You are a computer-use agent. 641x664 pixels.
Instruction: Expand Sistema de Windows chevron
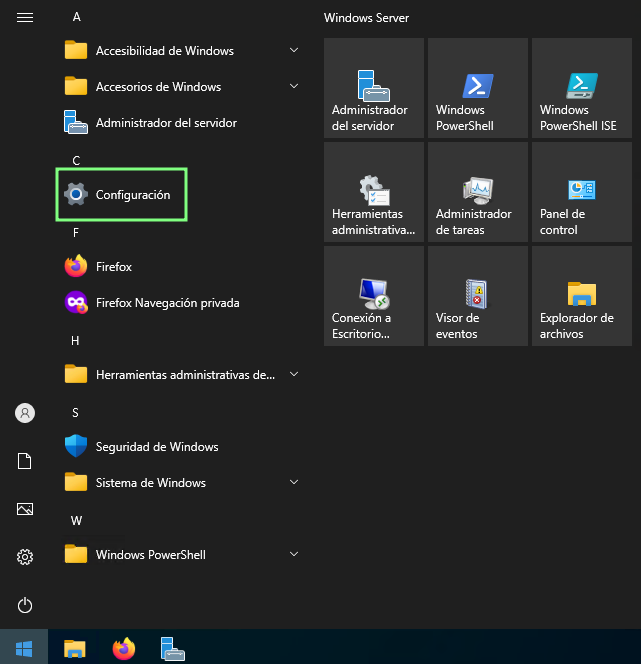click(x=294, y=482)
